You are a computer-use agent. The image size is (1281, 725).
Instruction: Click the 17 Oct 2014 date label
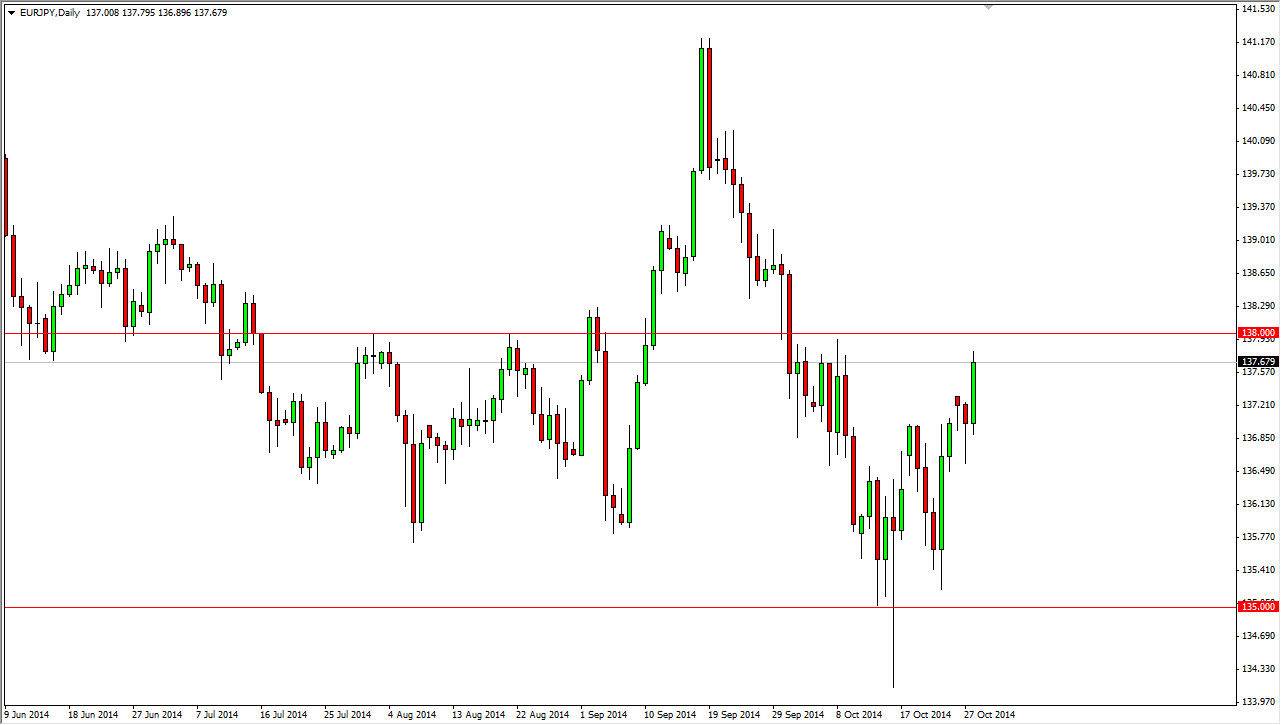927,716
